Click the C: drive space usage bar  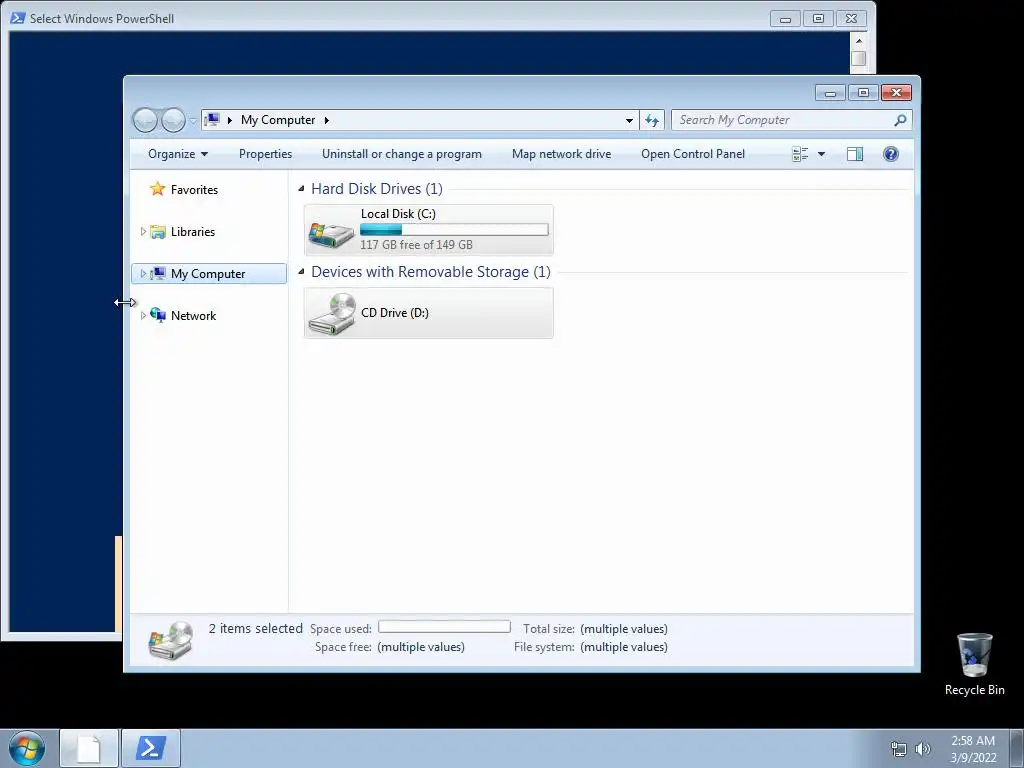454,229
